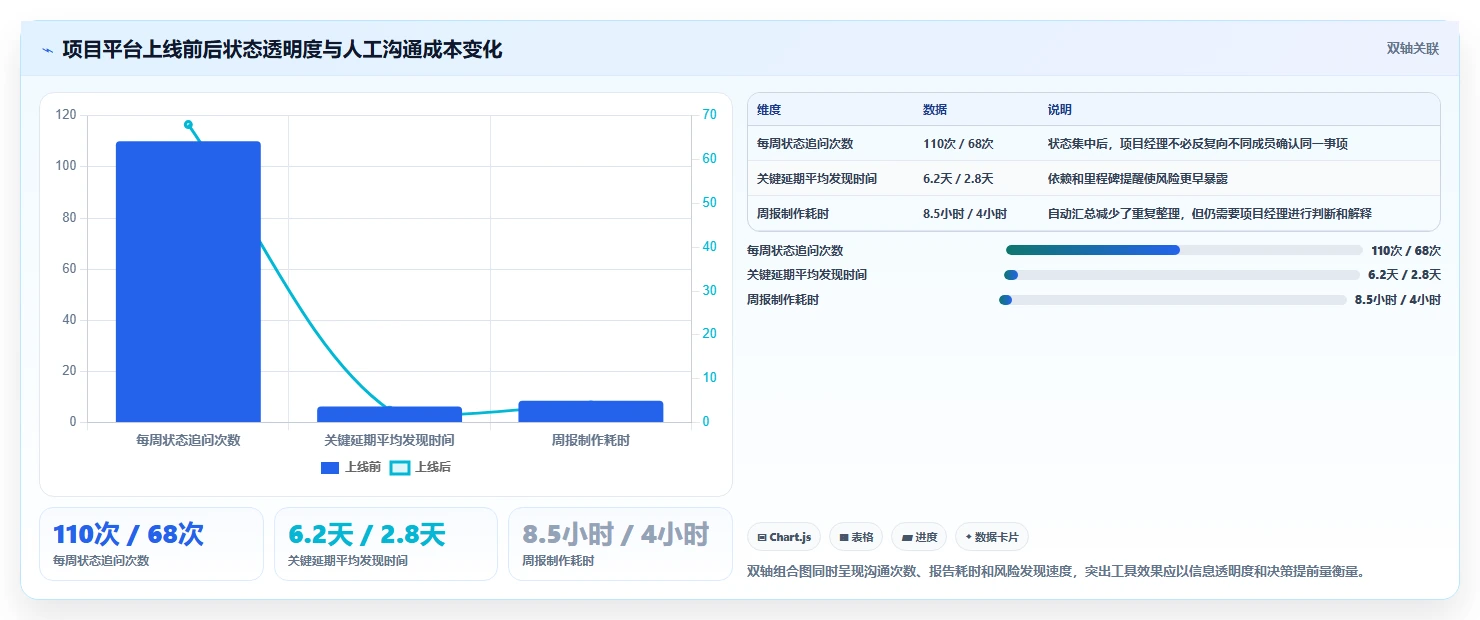Click the description starting 状态集中后

coord(1197,144)
